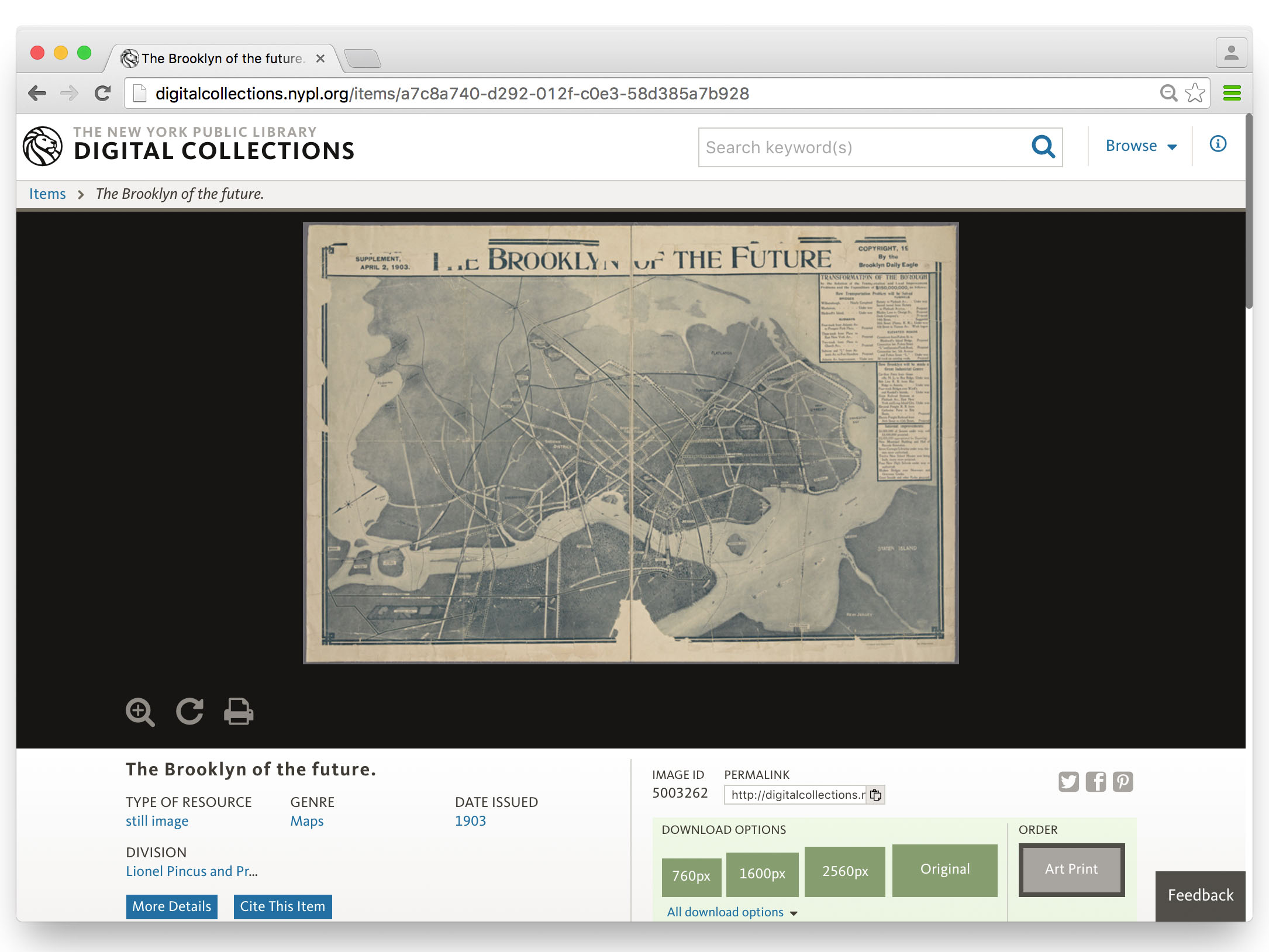
Task: Share on Twitter
Action: click(1068, 782)
